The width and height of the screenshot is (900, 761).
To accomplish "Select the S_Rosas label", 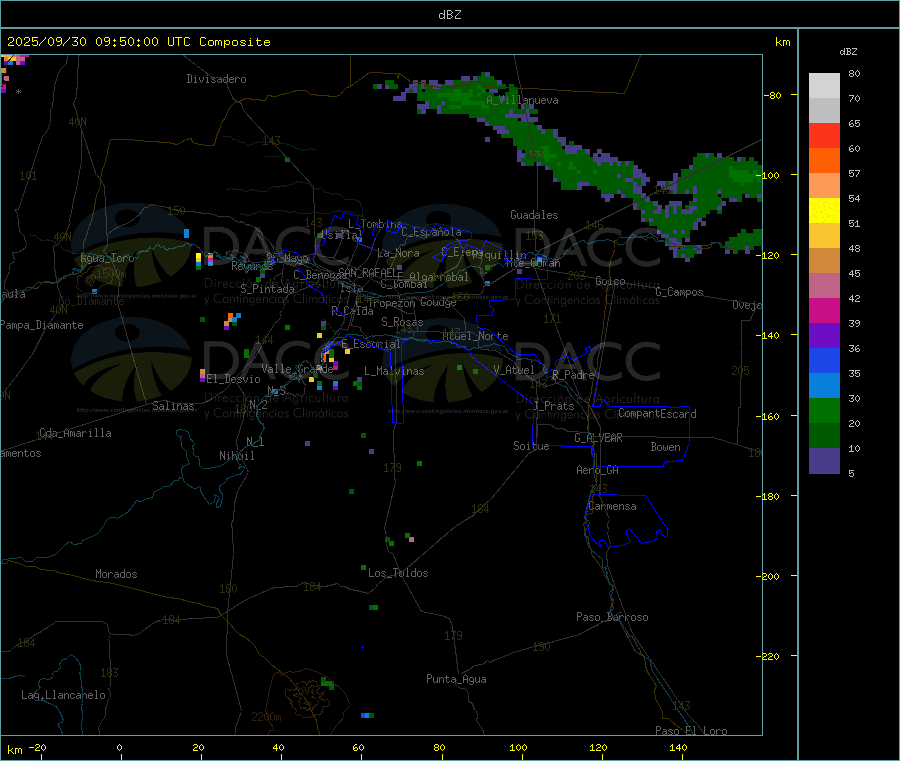I will pyautogui.click(x=402, y=322).
